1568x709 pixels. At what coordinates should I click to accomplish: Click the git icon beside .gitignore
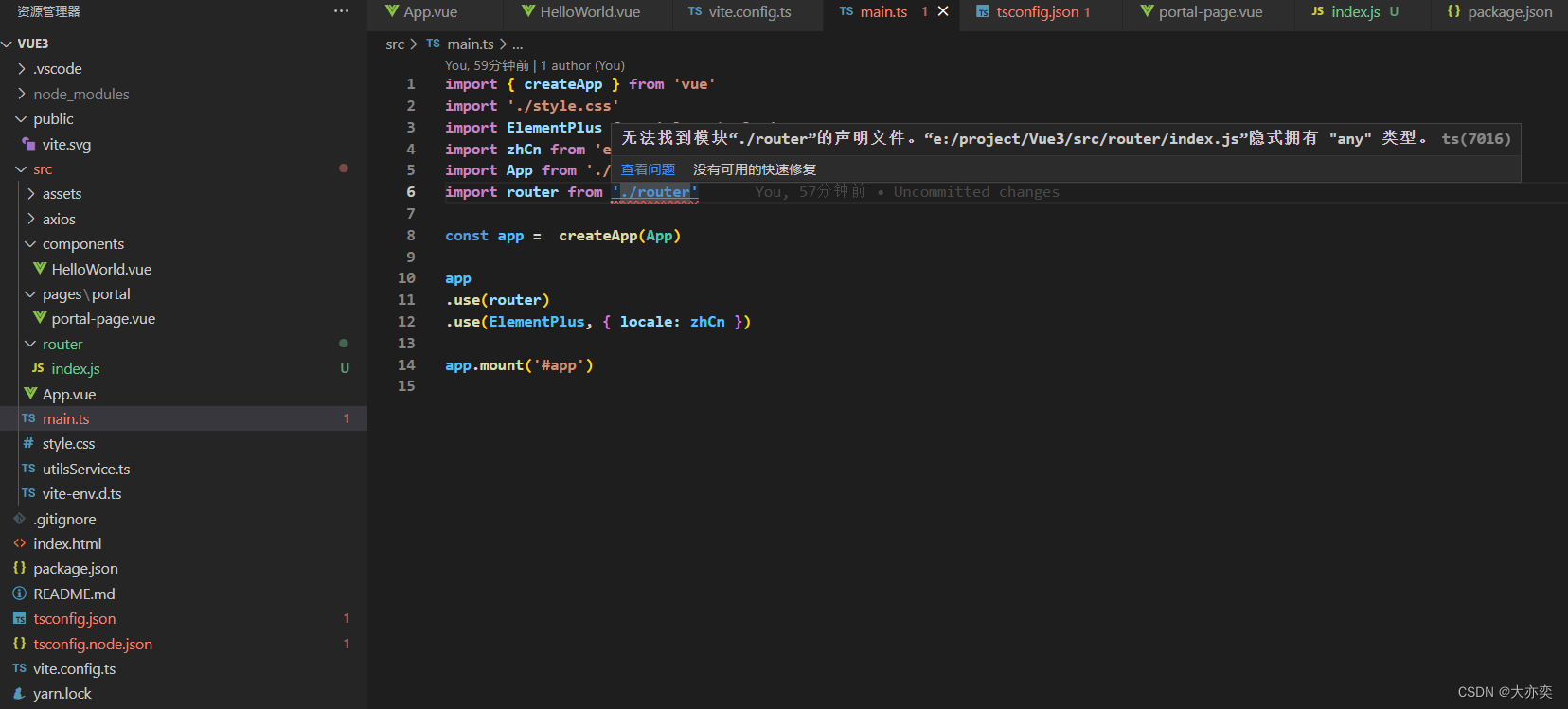pyautogui.click(x=19, y=519)
